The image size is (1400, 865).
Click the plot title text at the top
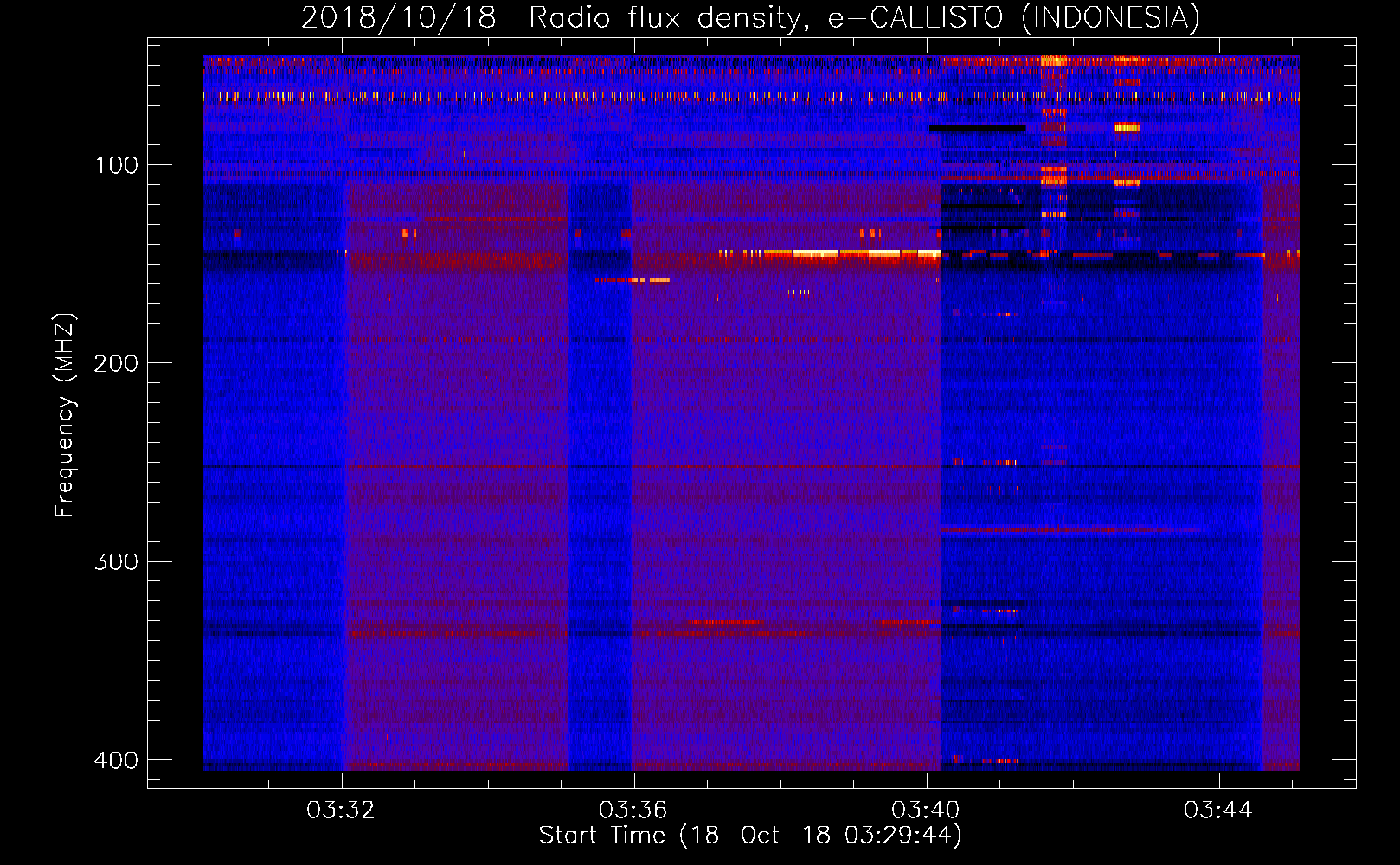click(x=750, y=17)
